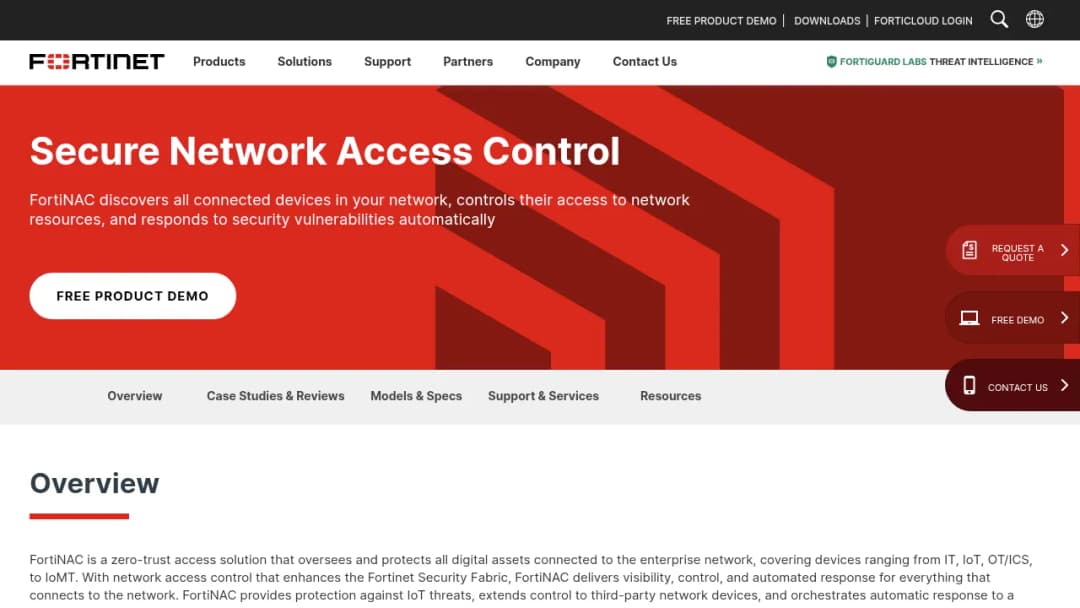Click the Request a Quote side label
This screenshot has width=1080, height=608.
1017,253
